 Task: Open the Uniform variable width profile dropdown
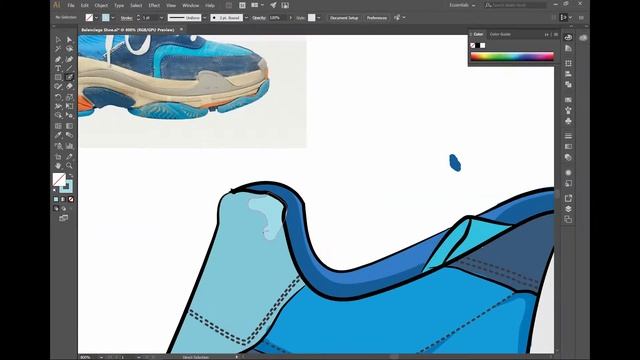204,18
